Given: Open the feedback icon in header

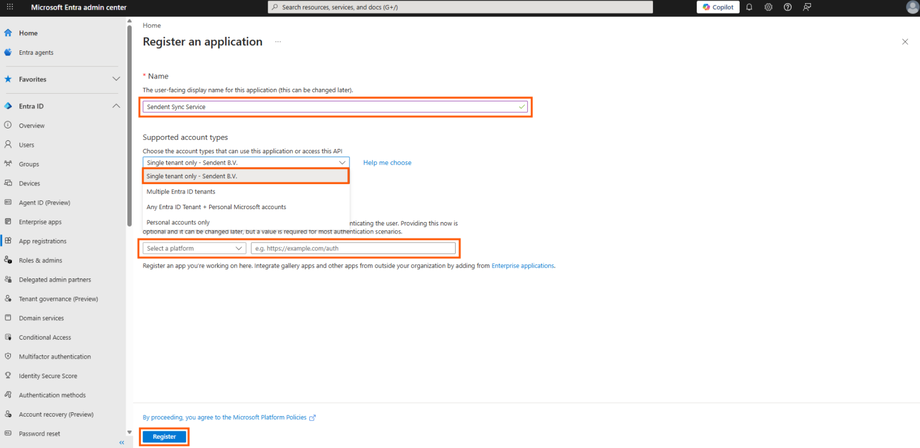Looking at the screenshot, I should pyautogui.click(x=807, y=7).
